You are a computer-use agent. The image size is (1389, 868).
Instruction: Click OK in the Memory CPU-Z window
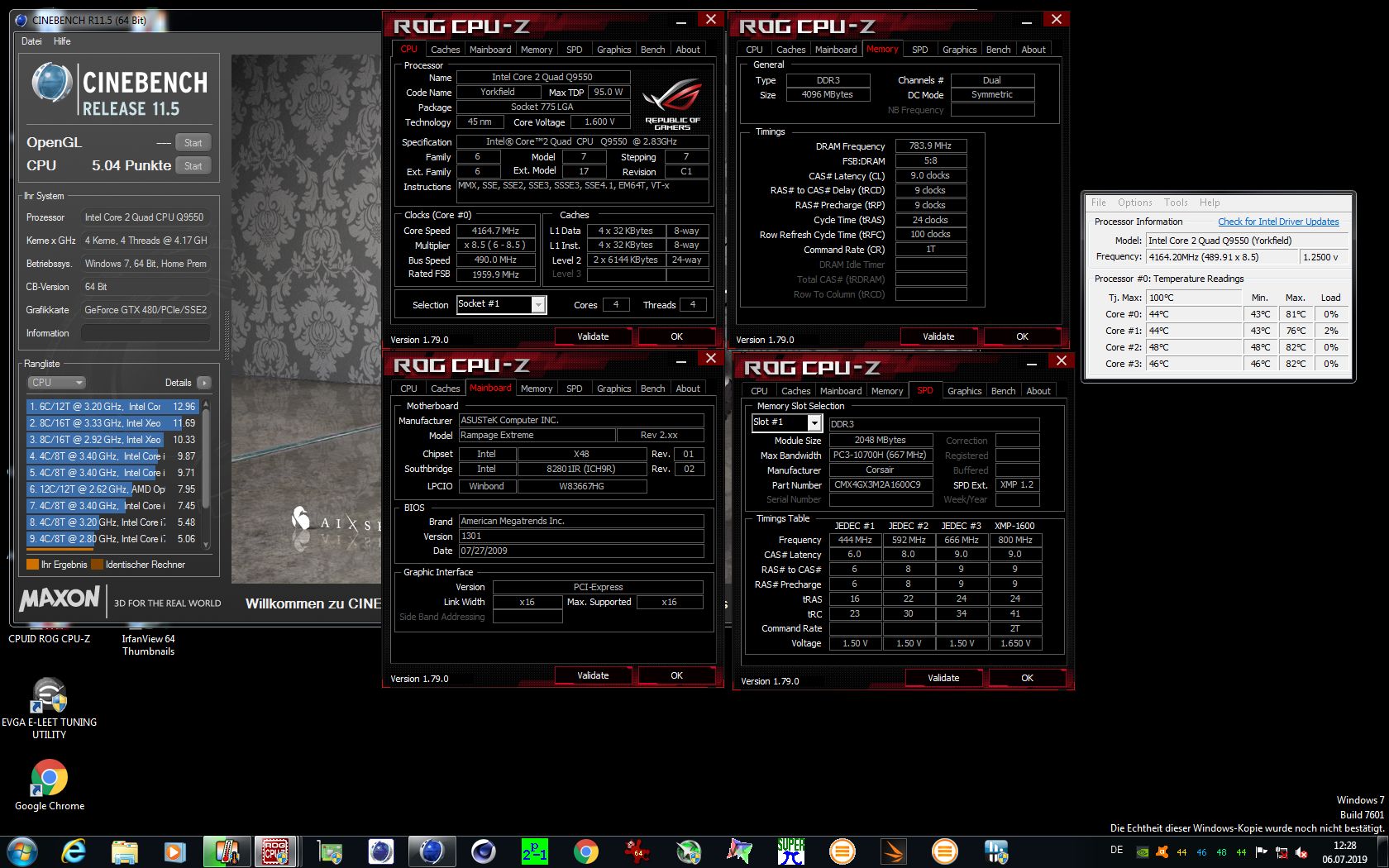[1022, 336]
